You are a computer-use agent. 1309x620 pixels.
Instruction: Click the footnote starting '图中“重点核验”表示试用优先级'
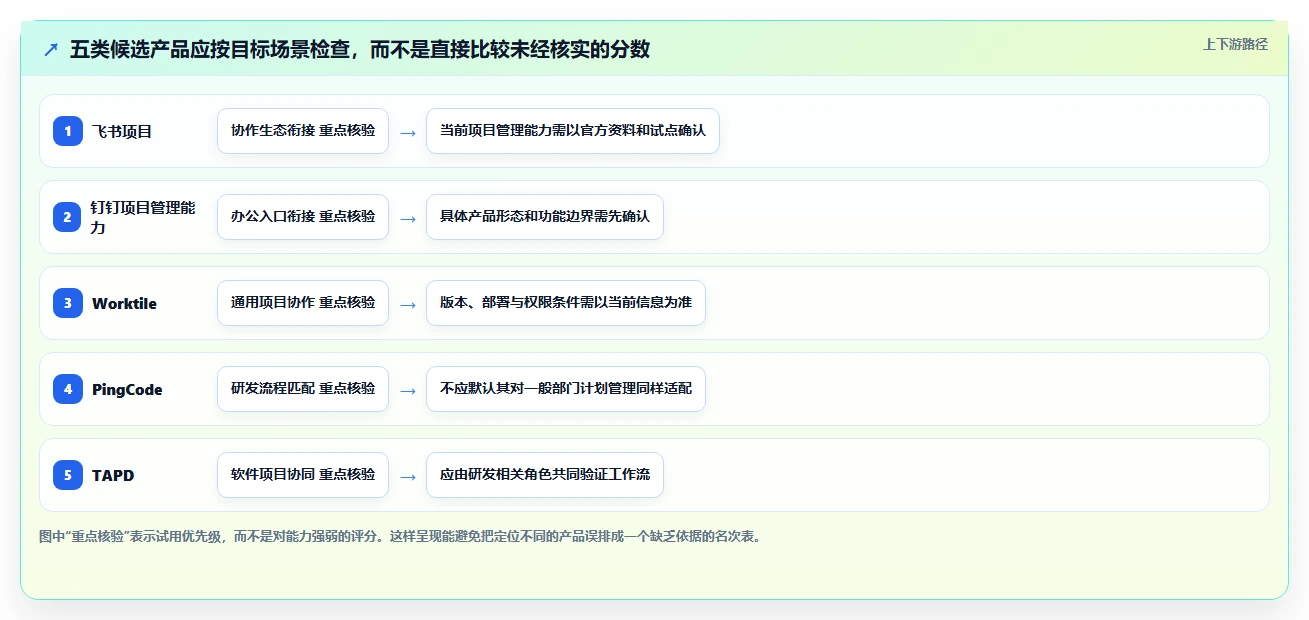(402, 536)
